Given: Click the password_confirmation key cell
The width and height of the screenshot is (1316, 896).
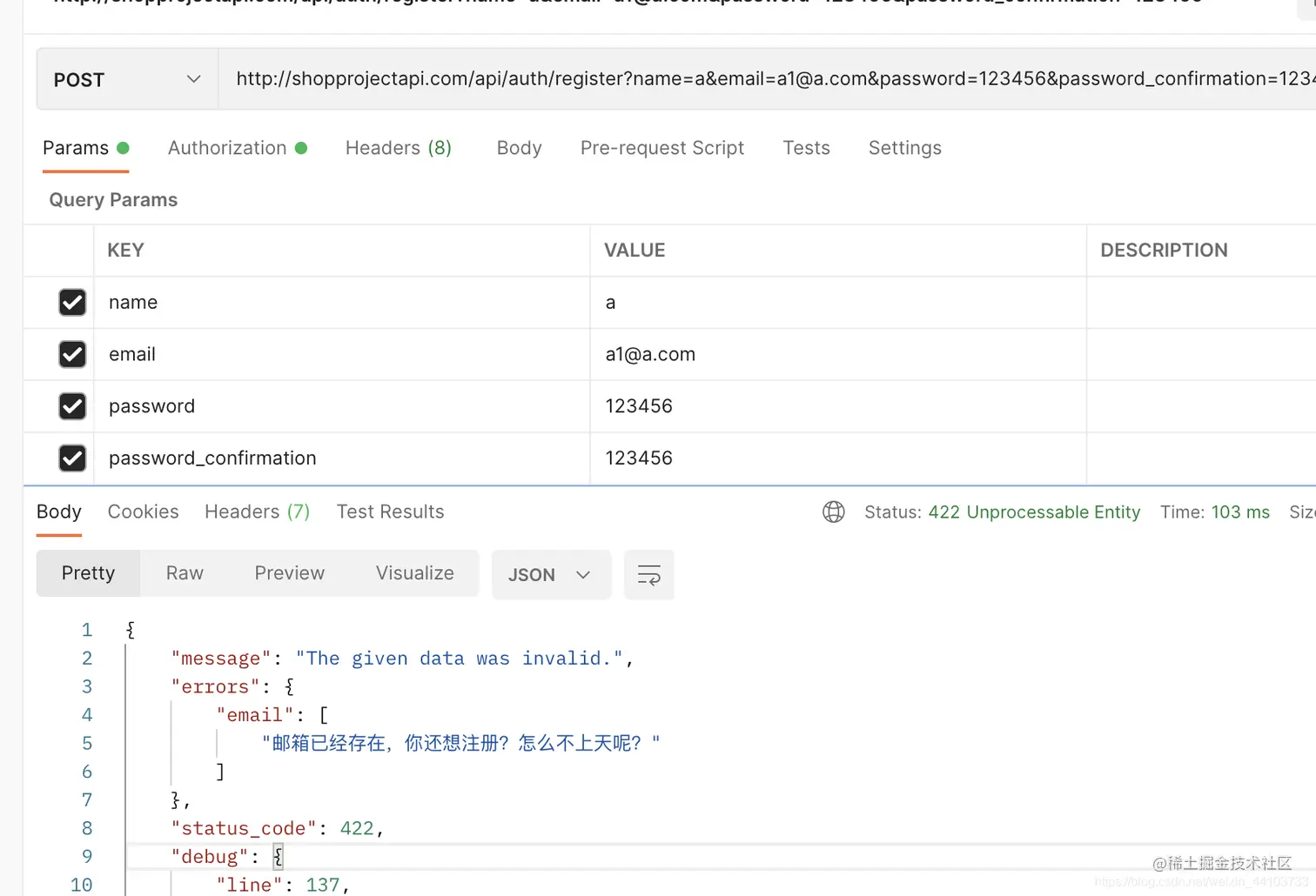Looking at the screenshot, I should coord(342,458).
